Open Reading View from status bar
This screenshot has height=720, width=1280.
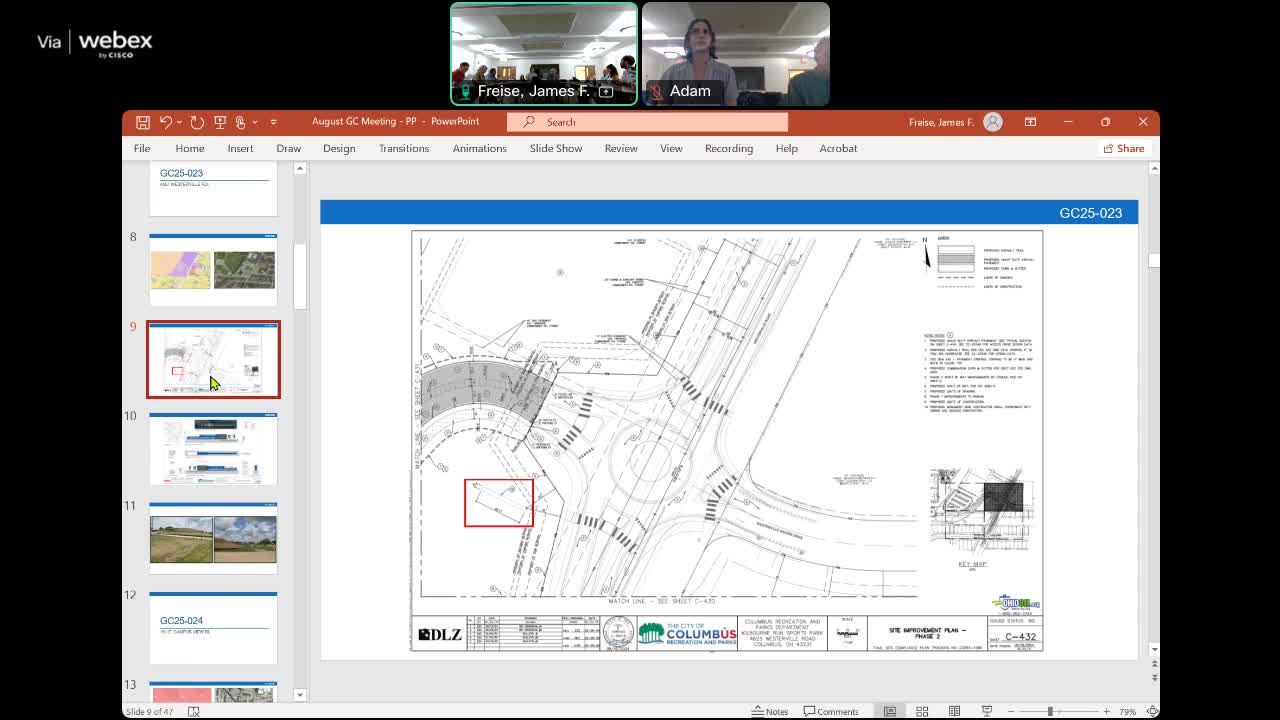coord(954,711)
